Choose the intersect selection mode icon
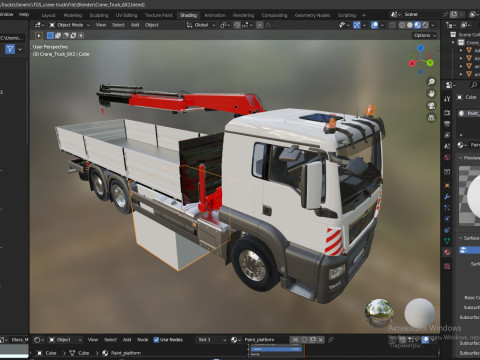The height and width of the screenshot is (360, 480). tap(81, 35)
